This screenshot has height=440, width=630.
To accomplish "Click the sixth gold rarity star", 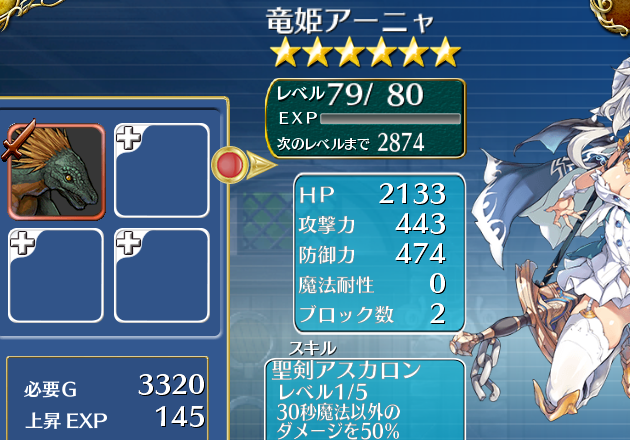I will [445, 51].
